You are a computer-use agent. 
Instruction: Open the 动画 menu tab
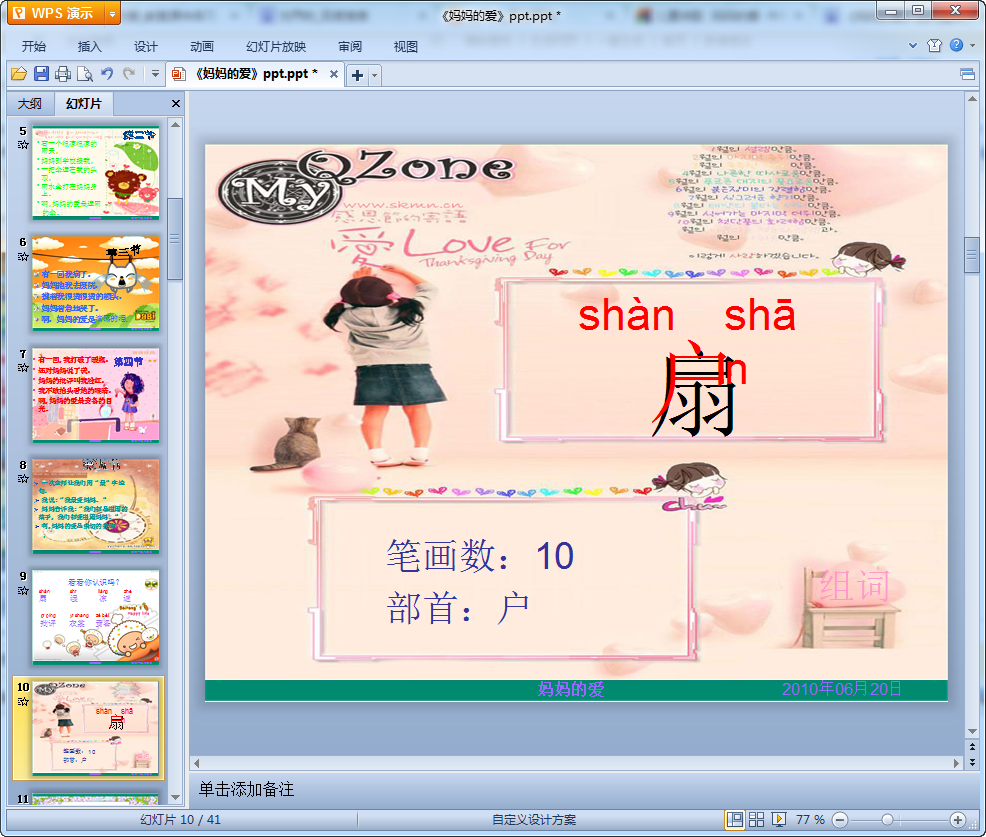(202, 47)
